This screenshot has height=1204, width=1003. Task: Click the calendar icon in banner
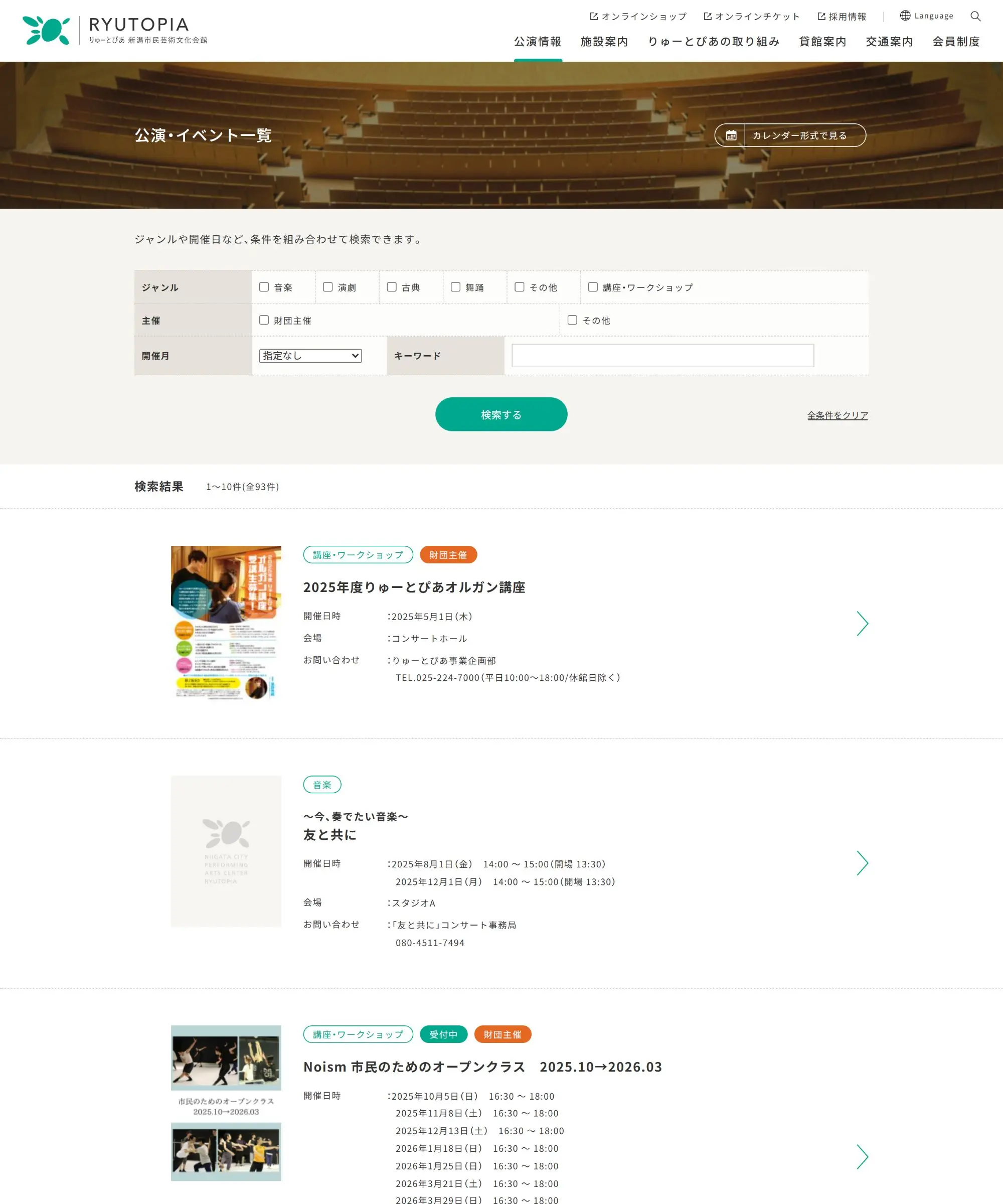pyautogui.click(x=731, y=135)
